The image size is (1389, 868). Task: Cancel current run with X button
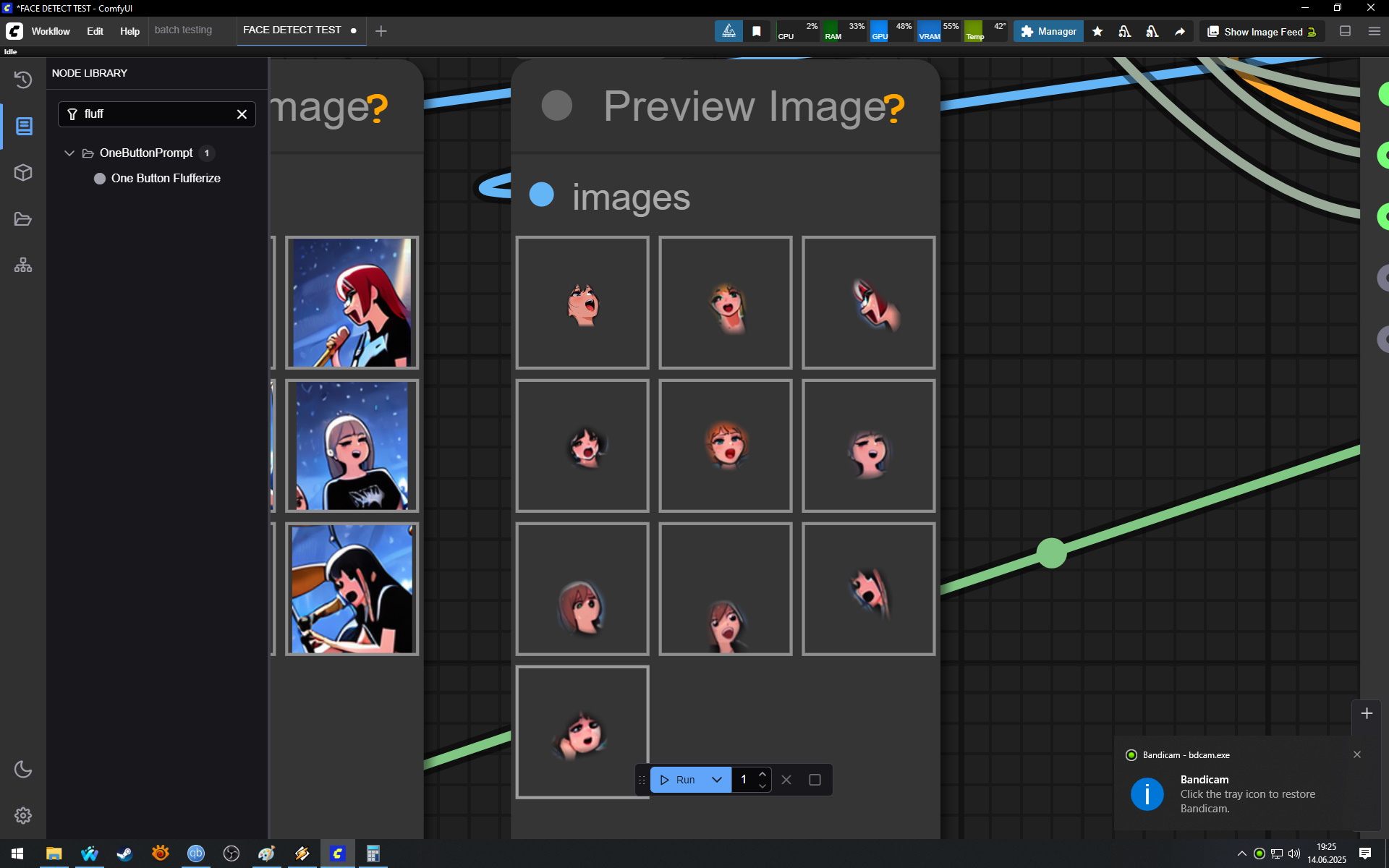786,780
